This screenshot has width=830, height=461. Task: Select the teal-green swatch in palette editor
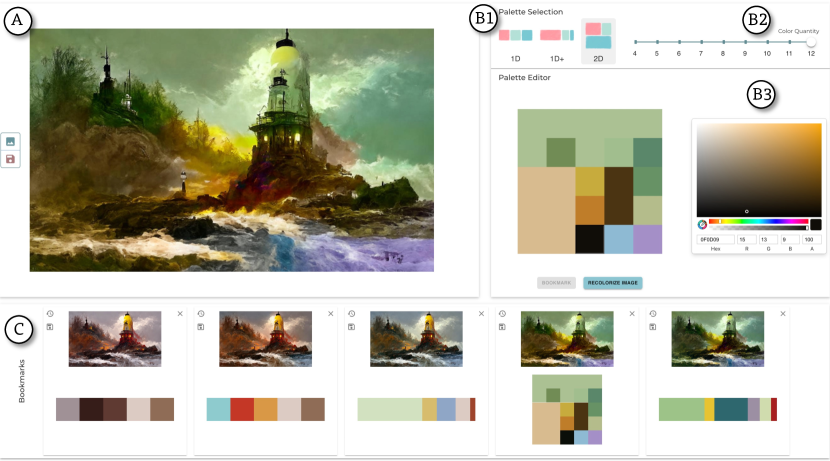[647, 152]
